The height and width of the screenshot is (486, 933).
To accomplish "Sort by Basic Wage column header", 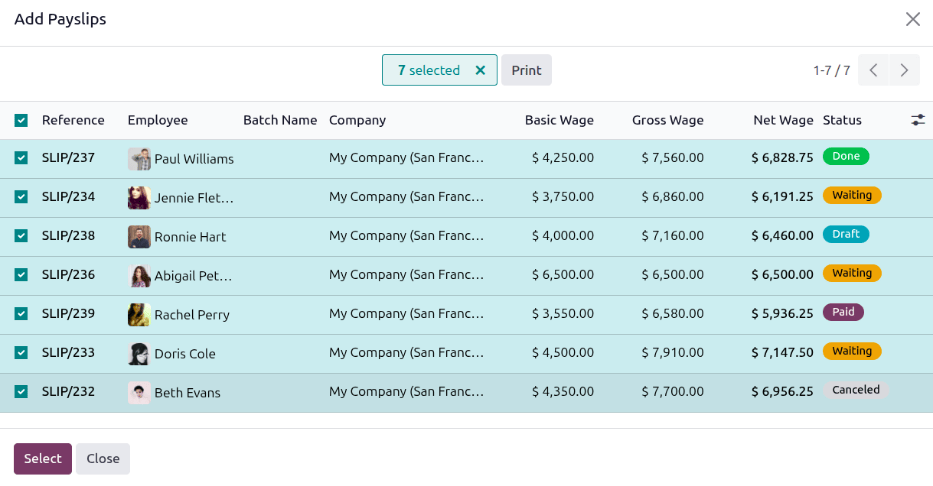I will pos(559,120).
